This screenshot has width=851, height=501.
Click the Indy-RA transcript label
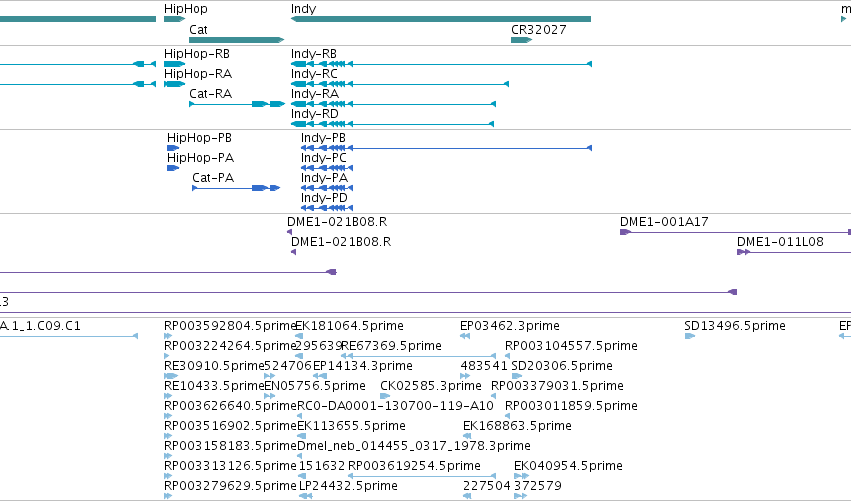pyautogui.click(x=315, y=94)
